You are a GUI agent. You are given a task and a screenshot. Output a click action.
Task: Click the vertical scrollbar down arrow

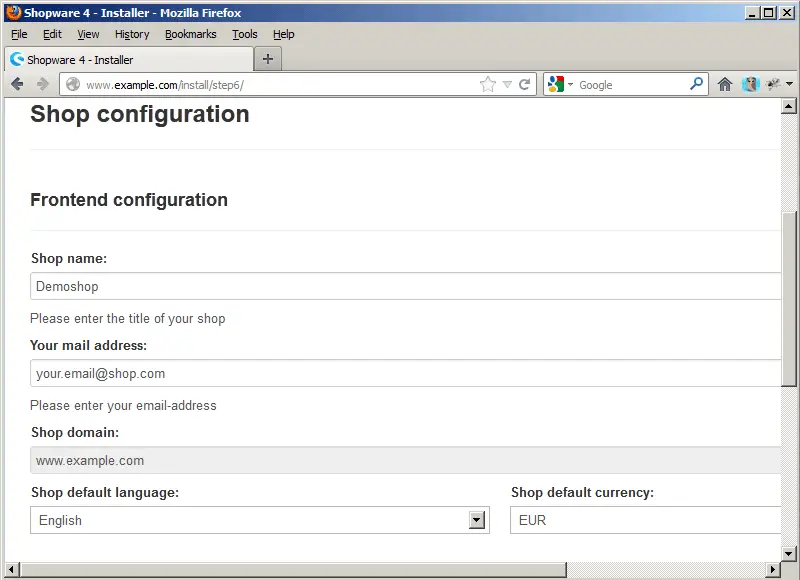[788, 553]
